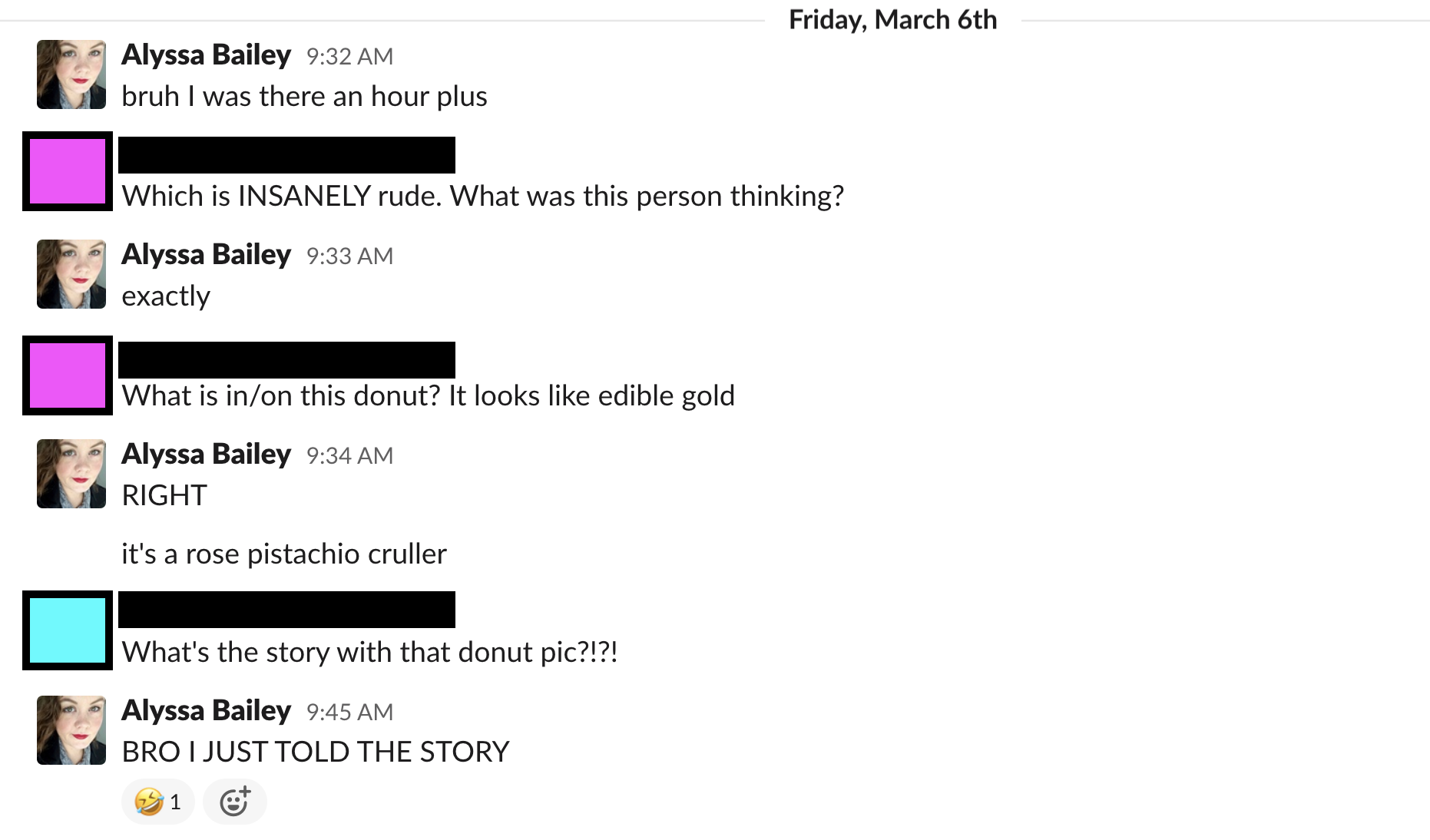This screenshot has height=840, width=1430.
Task: Click pink avatar beside "edible gold" message
Action: coord(68,375)
